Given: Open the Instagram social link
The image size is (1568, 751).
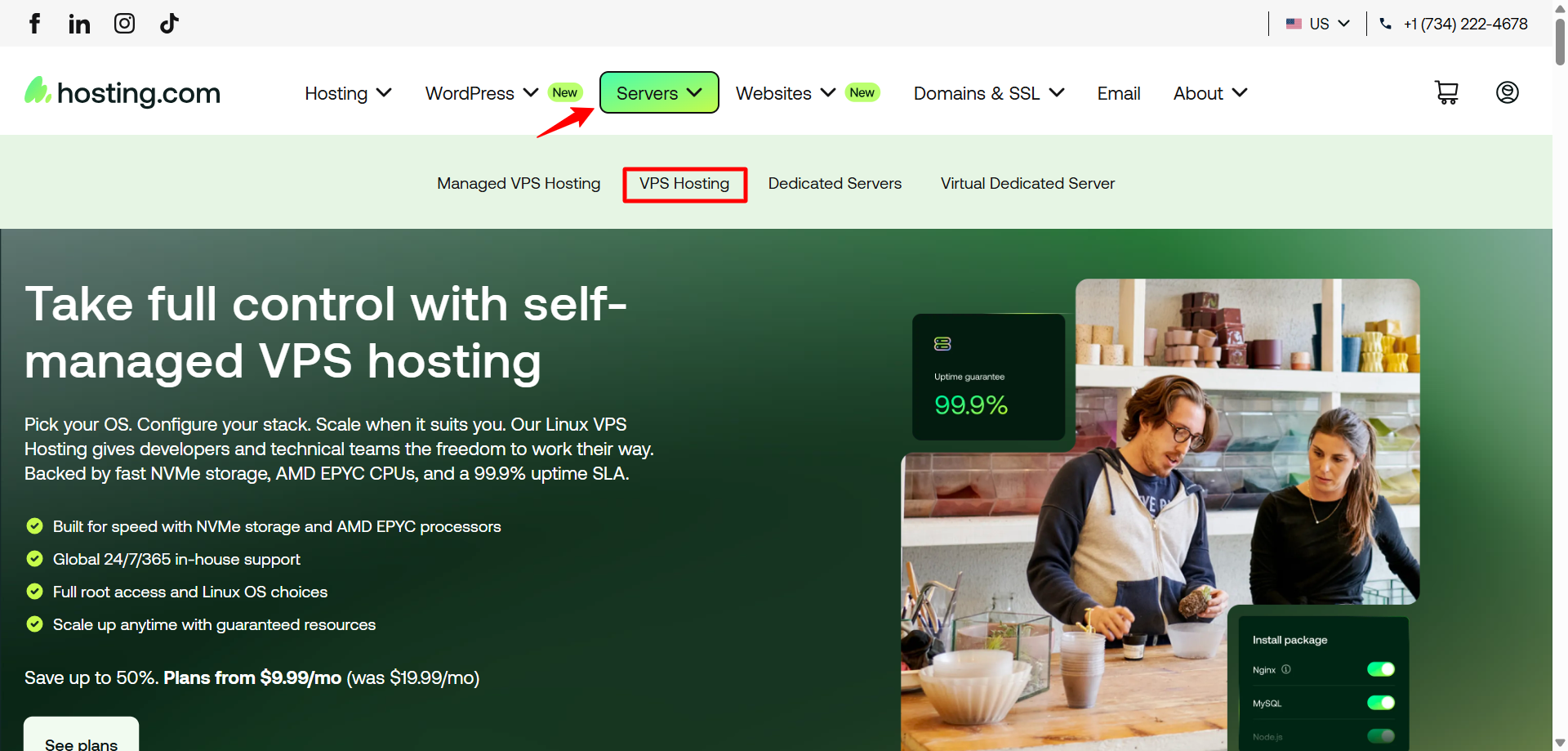Looking at the screenshot, I should tap(124, 24).
